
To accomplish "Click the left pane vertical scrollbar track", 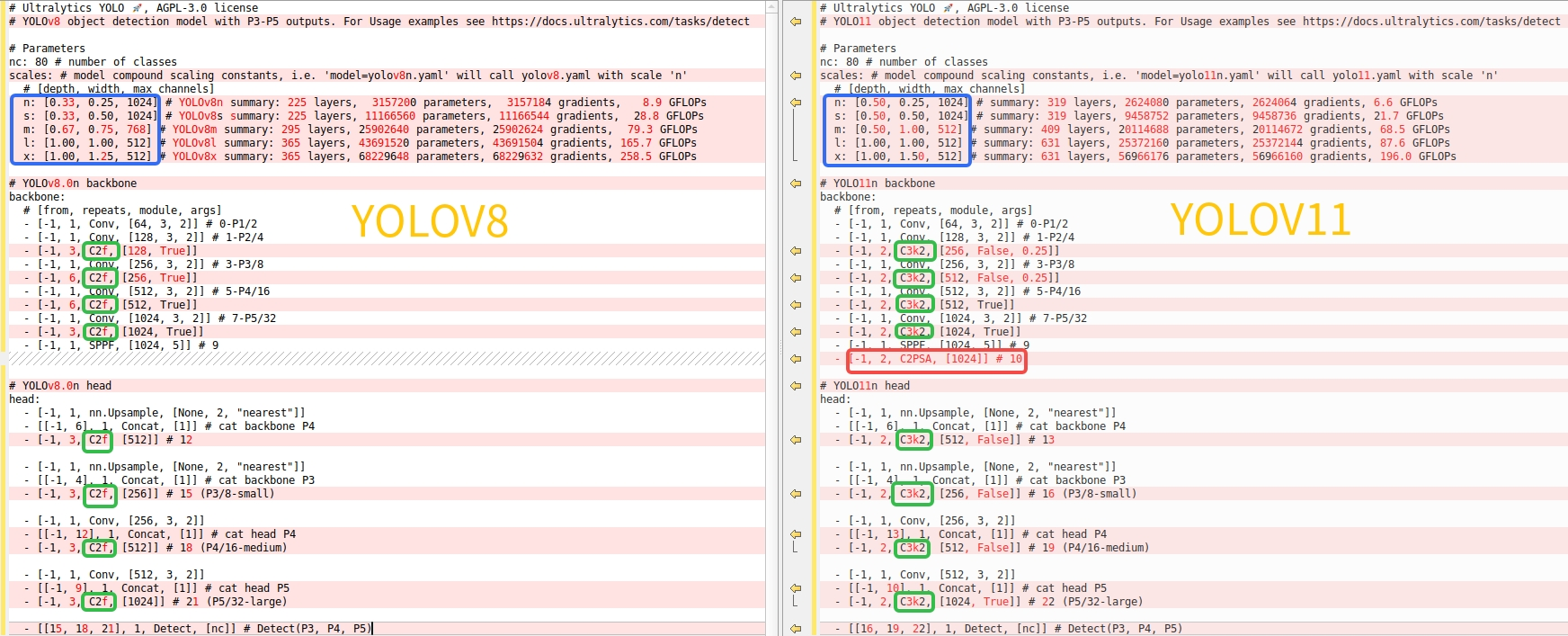I will (x=771, y=324).
